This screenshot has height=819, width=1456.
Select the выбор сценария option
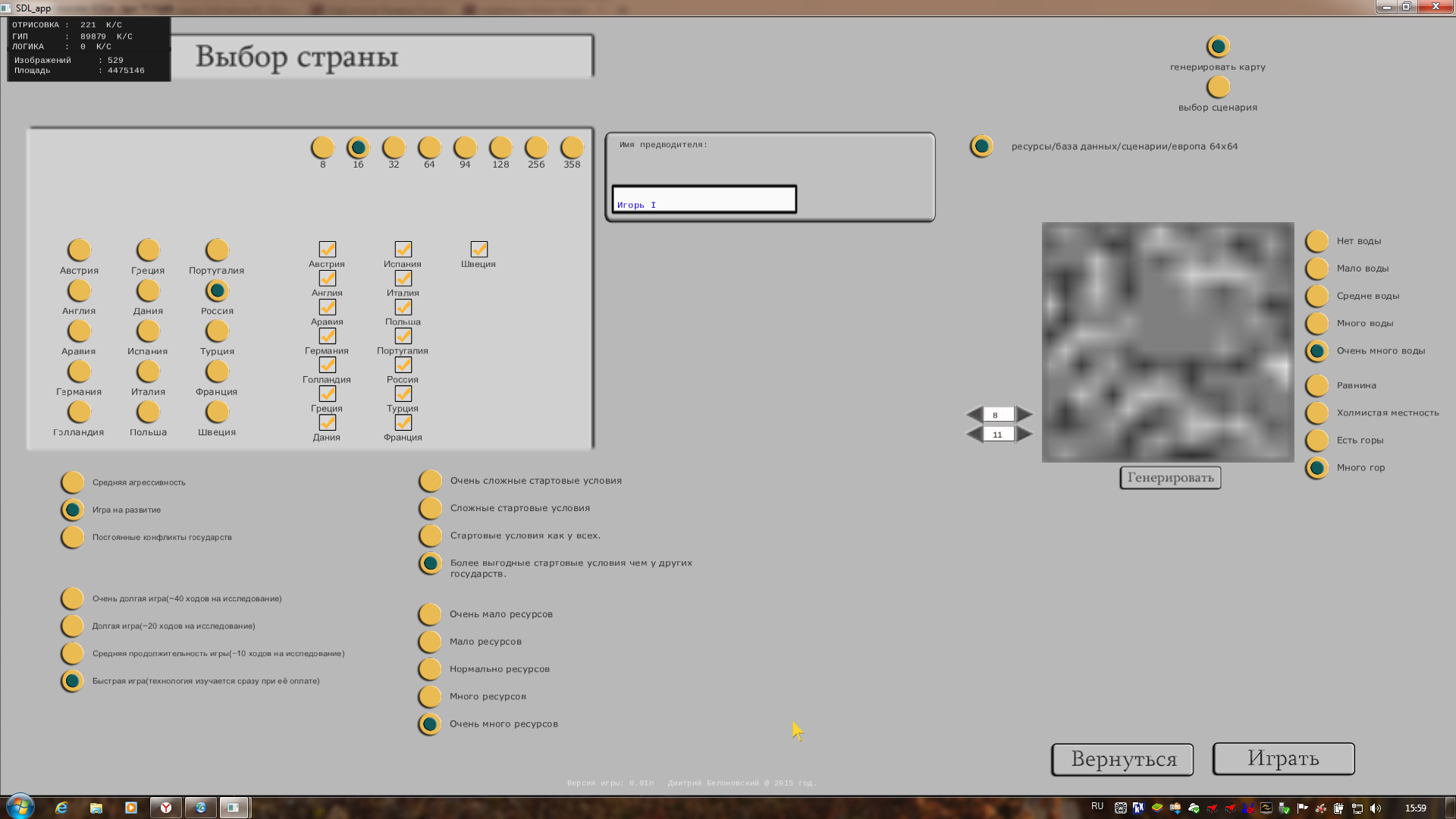coord(1218,87)
